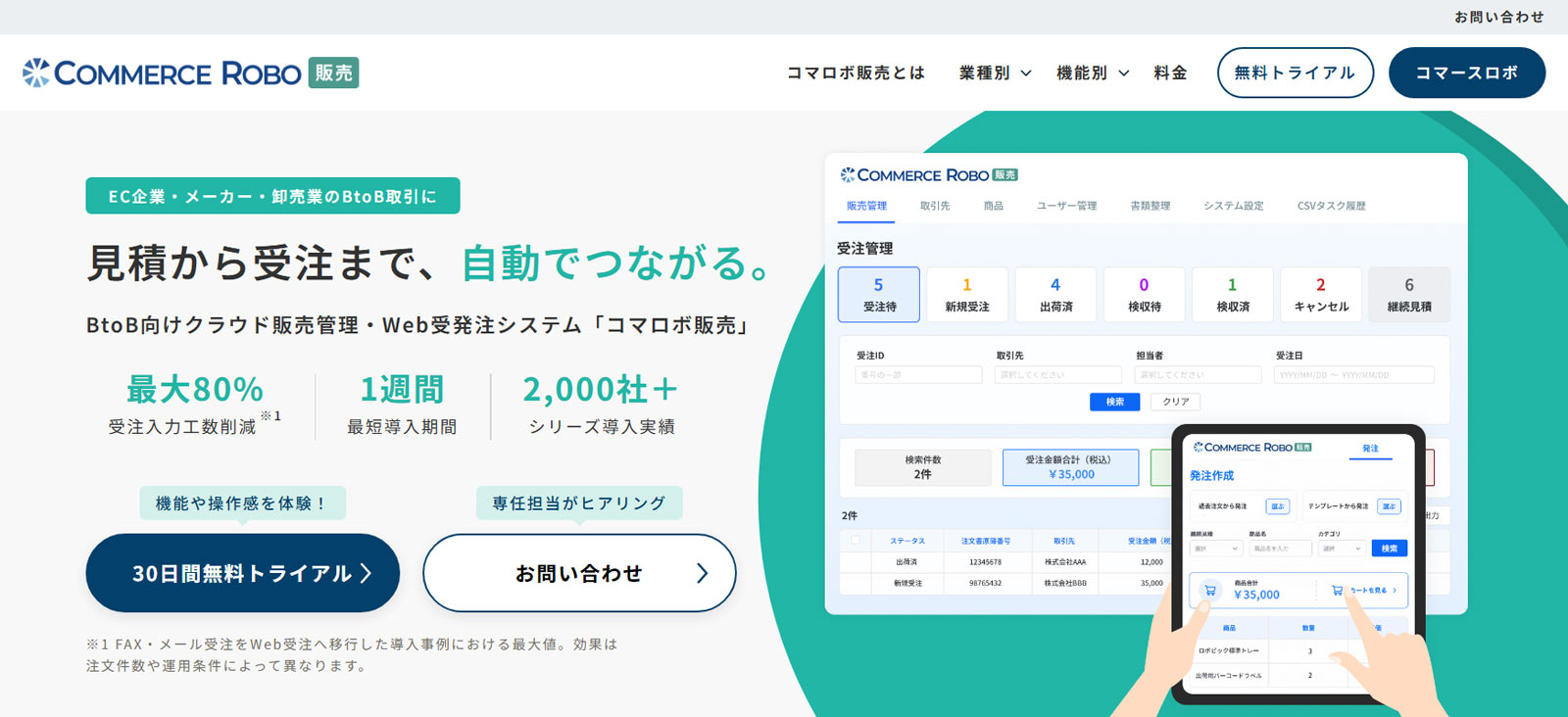Select the 書類整理 tab
Screen dimensions: 1568x717
pyautogui.click(x=1151, y=206)
